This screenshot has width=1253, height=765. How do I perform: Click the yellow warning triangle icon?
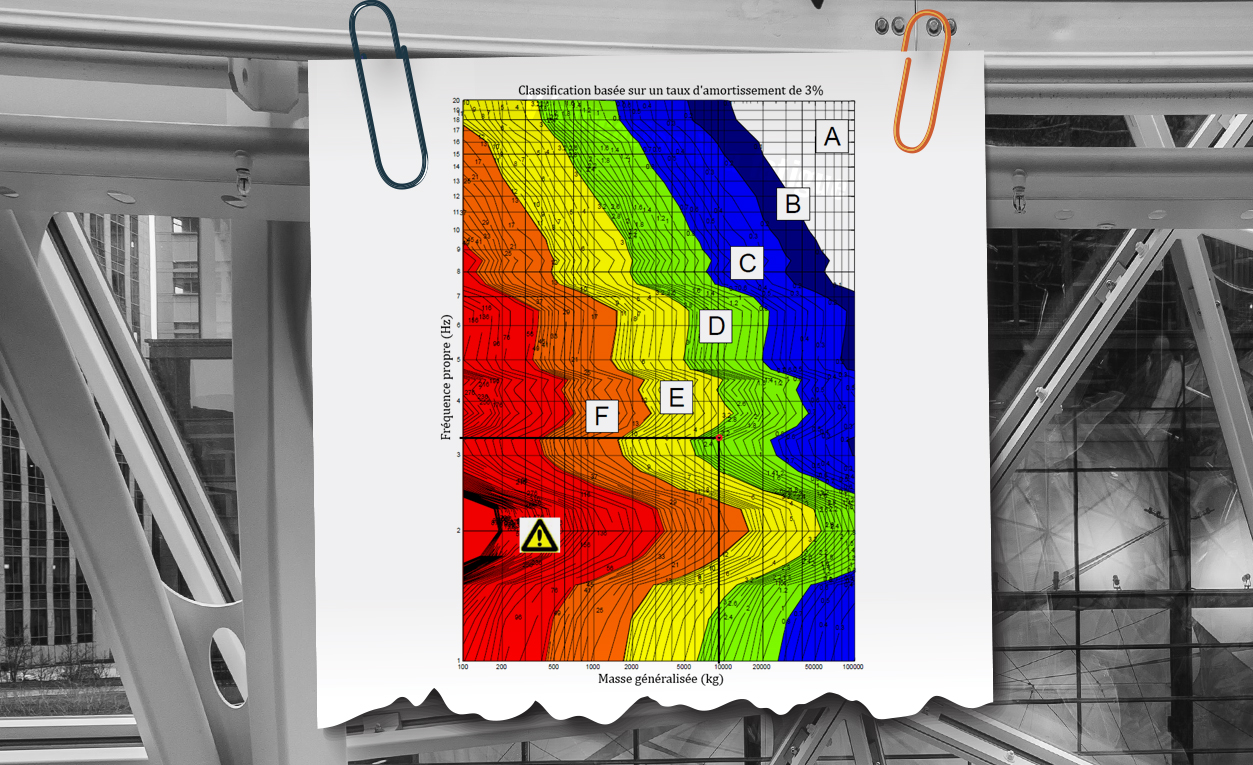click(540, 536)
